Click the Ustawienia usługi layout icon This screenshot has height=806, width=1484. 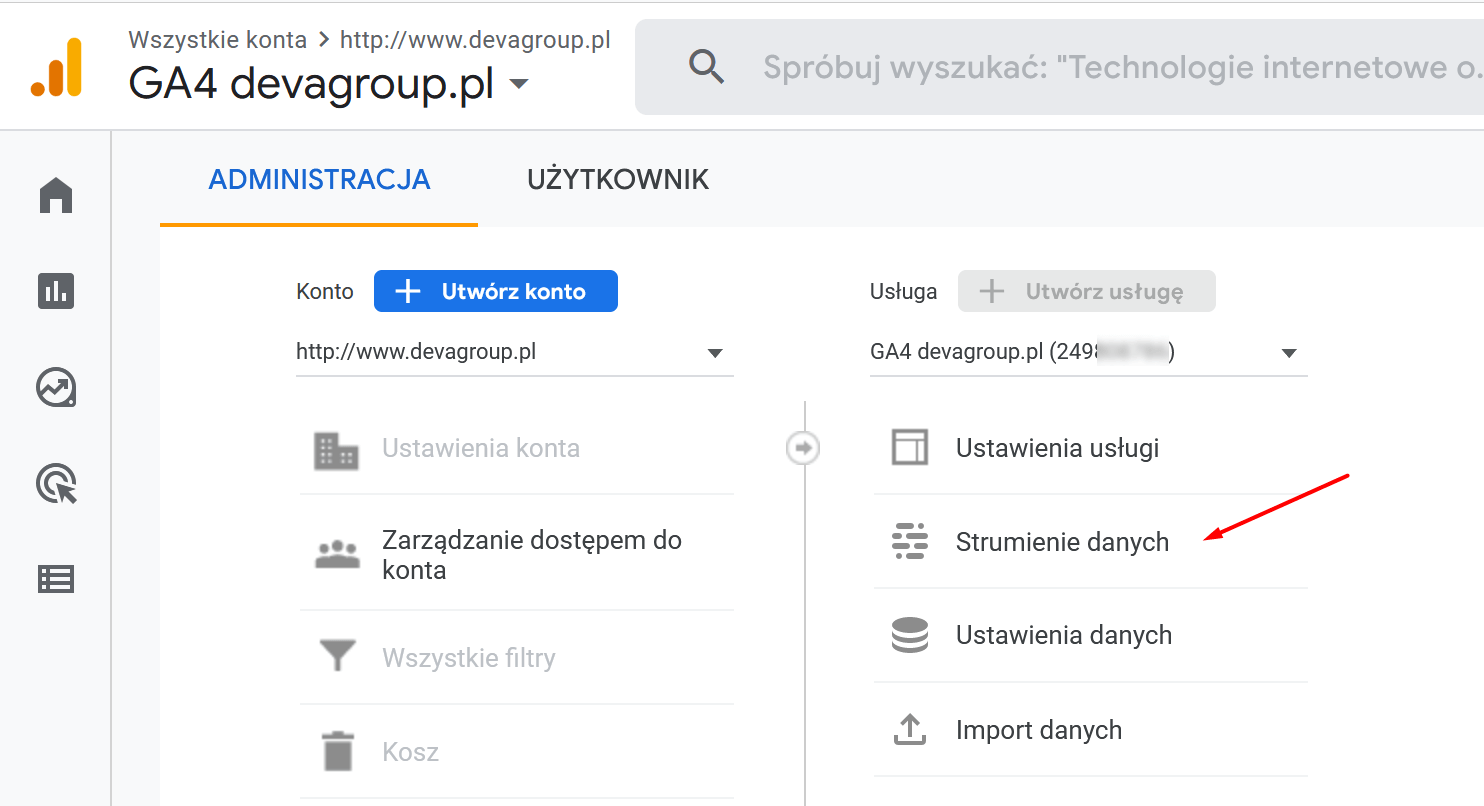910,447
